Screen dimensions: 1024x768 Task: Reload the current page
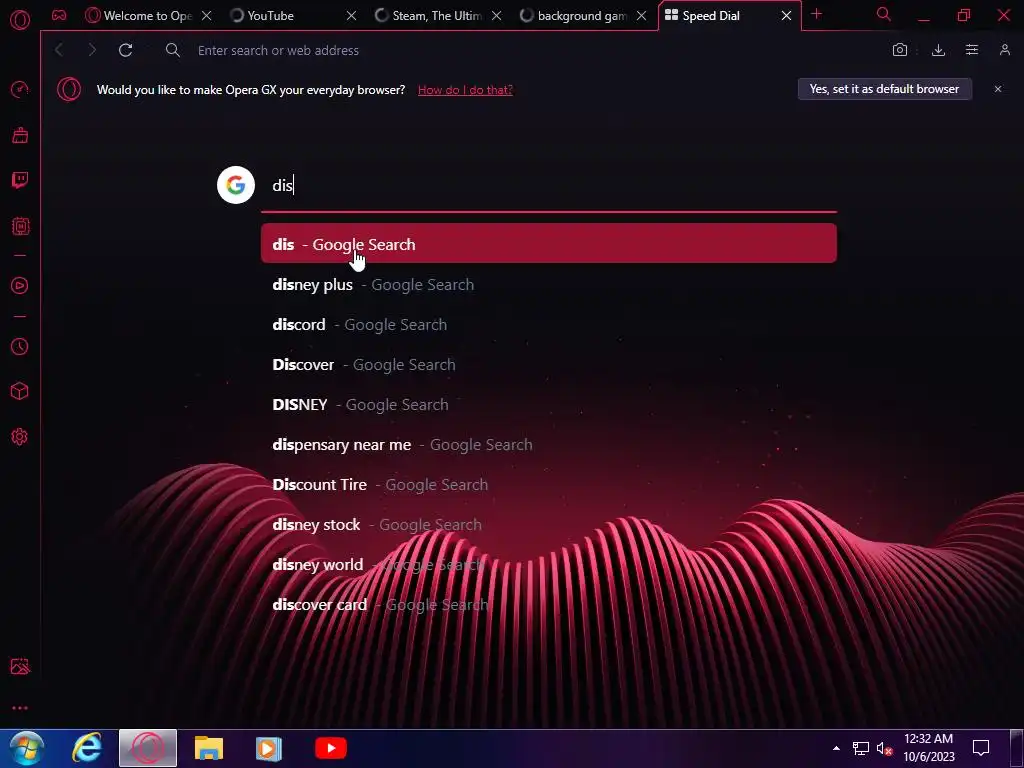125,50
